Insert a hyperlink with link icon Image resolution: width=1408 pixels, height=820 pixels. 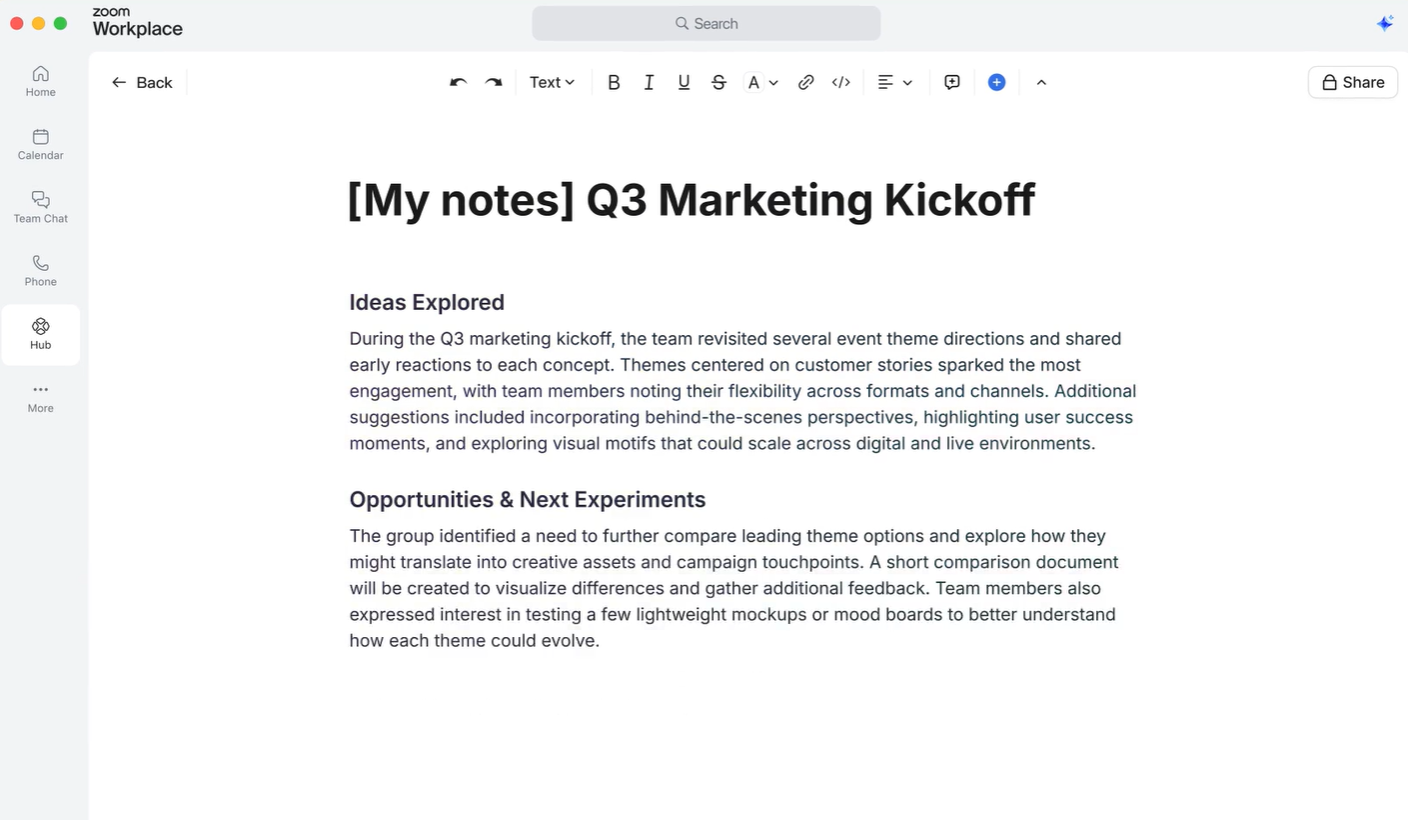[x=806, y=82]
